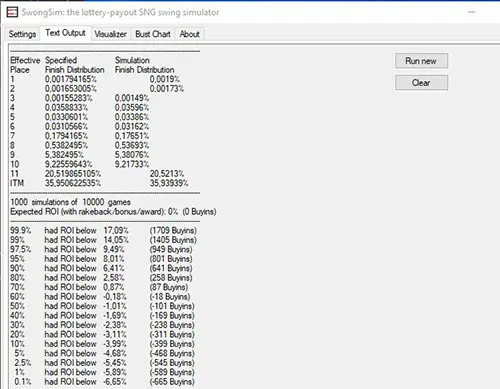Image resolution: width=500 pixels, height=389 pixels.
Task: Open the About tab
Action: click(x=189, y=34)
